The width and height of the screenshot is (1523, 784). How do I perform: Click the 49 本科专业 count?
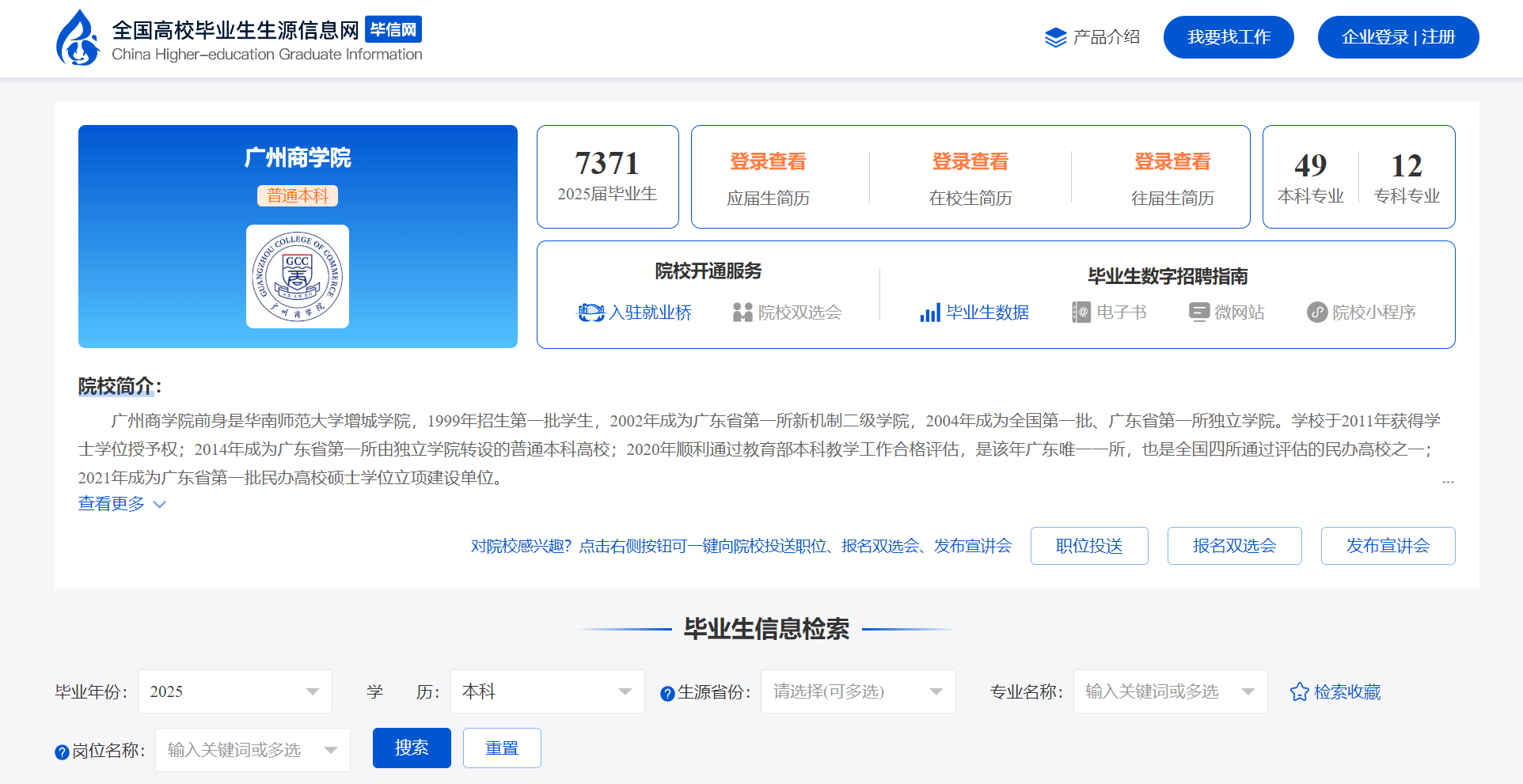pos(1310,165)
